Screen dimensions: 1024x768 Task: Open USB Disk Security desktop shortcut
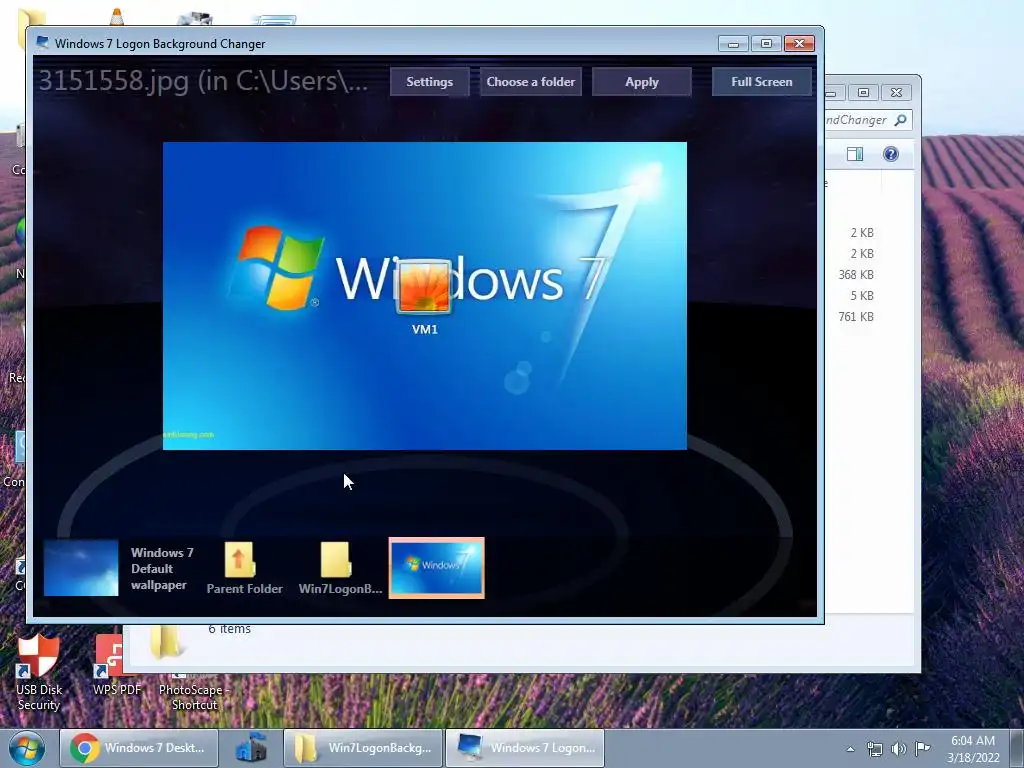tap(39, 673)
